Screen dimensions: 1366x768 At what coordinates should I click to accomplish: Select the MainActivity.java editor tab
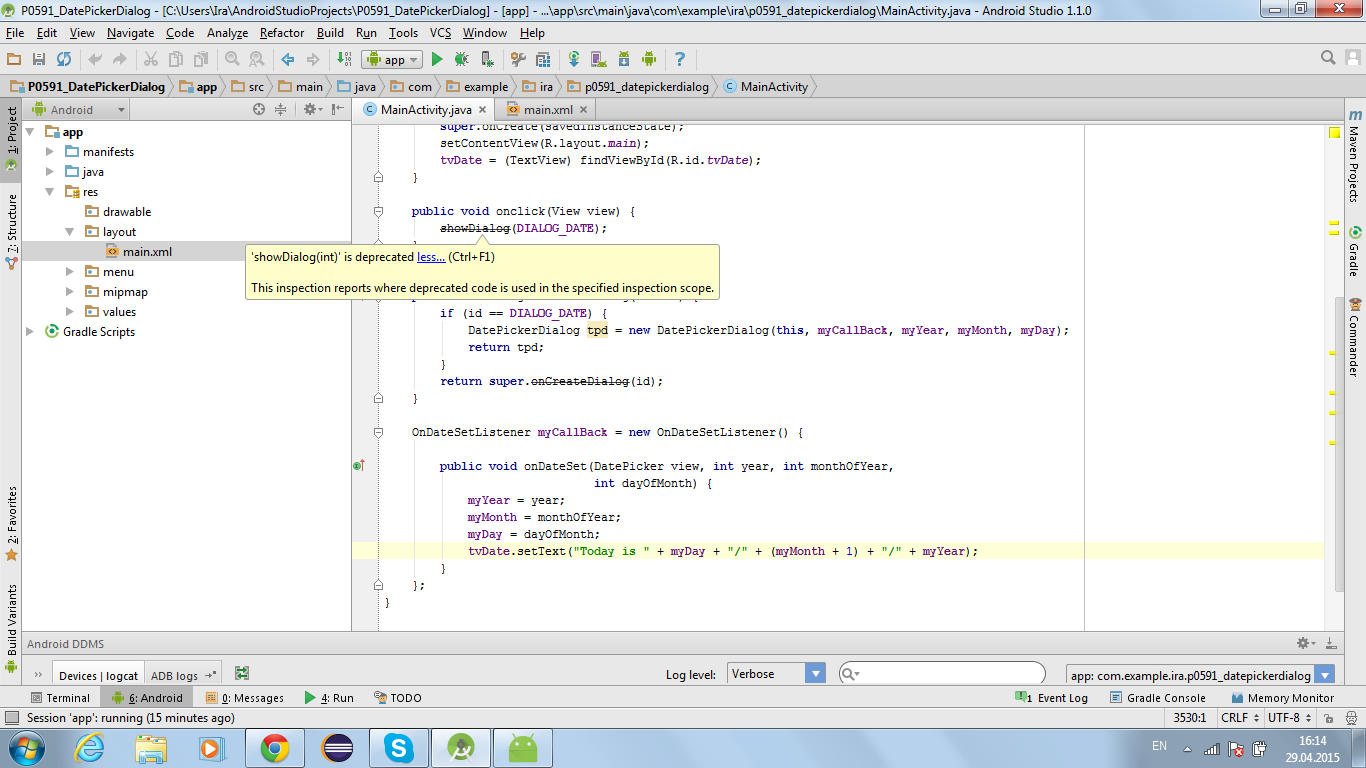[426, 110]
